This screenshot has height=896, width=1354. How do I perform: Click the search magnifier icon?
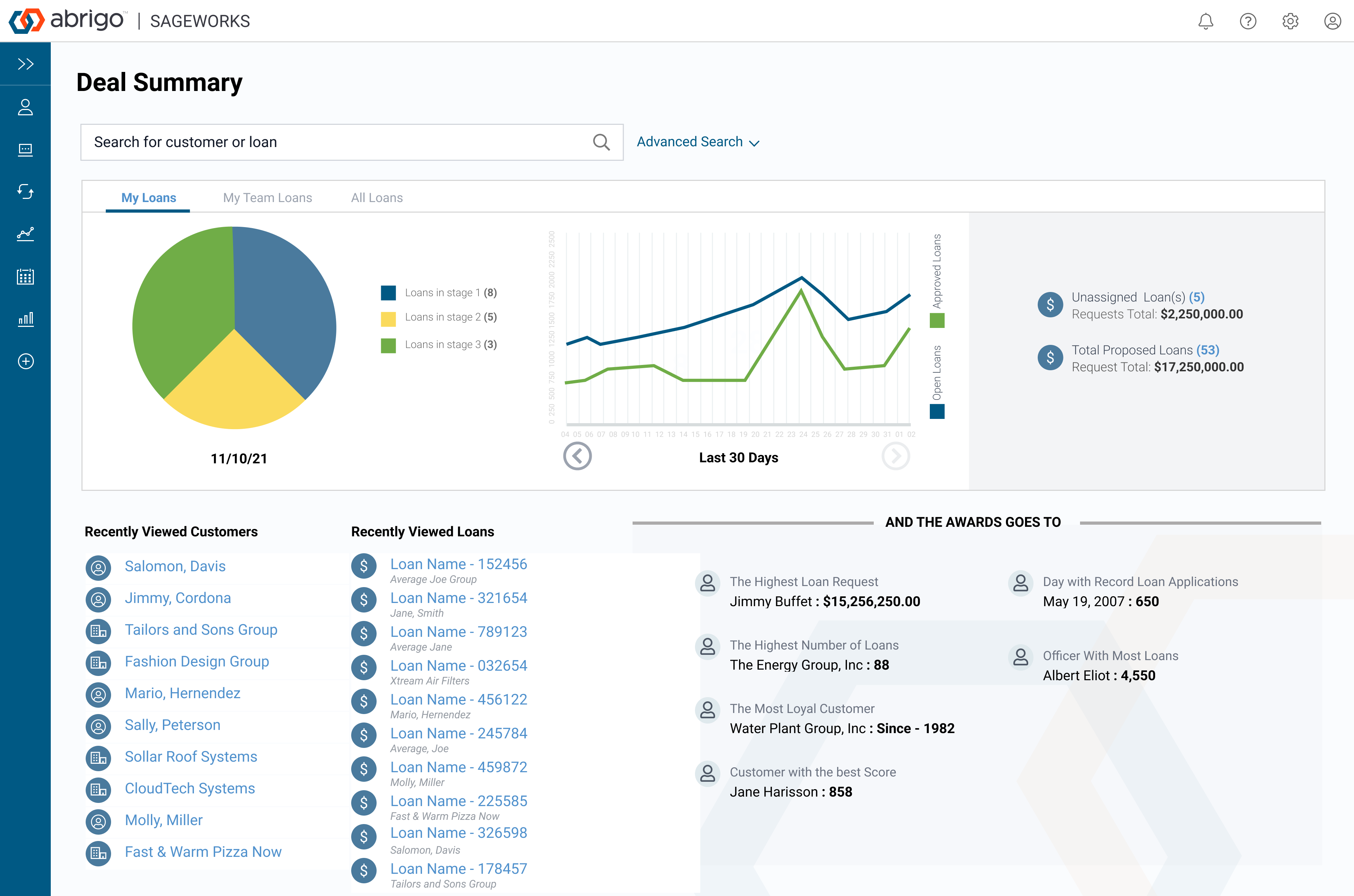point(601,142)
